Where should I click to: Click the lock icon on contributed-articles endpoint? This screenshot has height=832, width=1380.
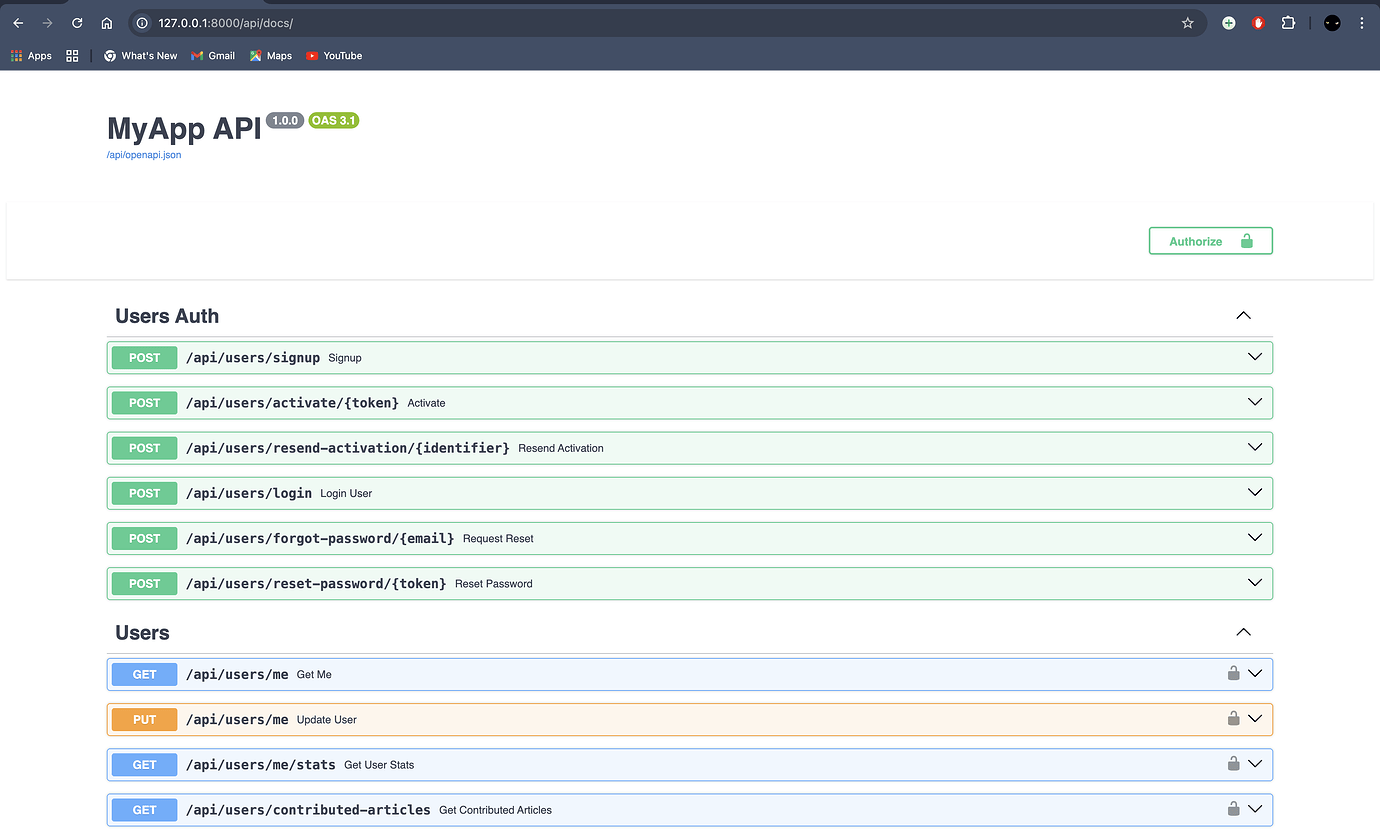click(x=1233, y=808)
